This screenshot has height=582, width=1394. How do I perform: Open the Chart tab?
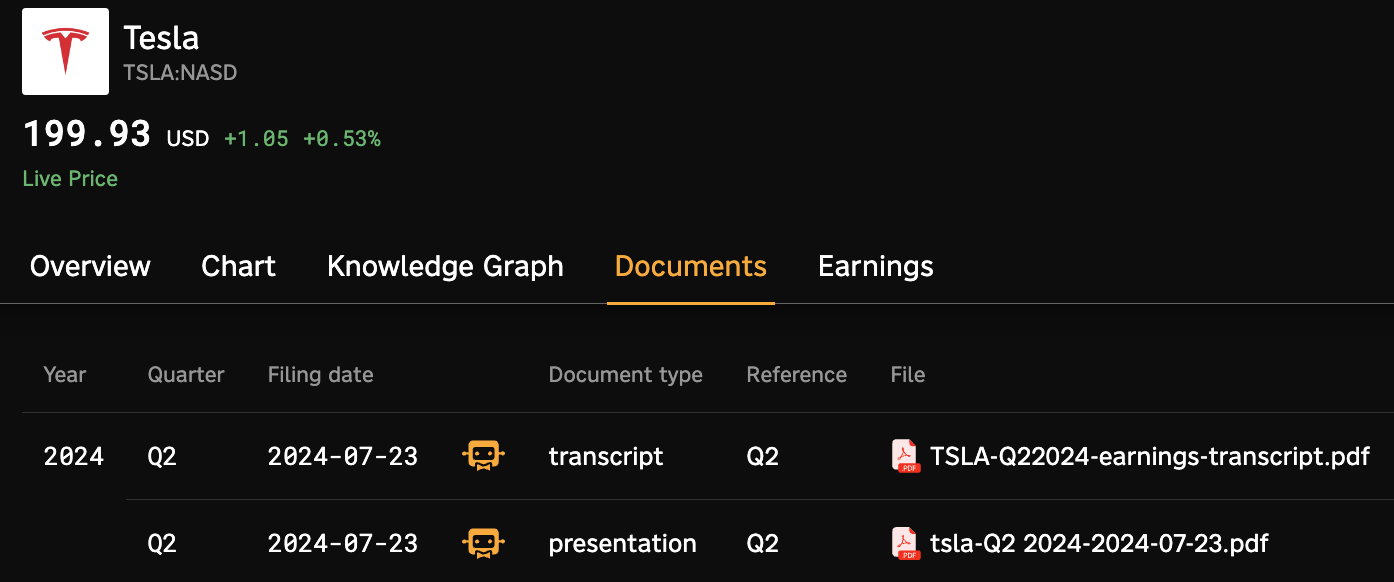239,266
